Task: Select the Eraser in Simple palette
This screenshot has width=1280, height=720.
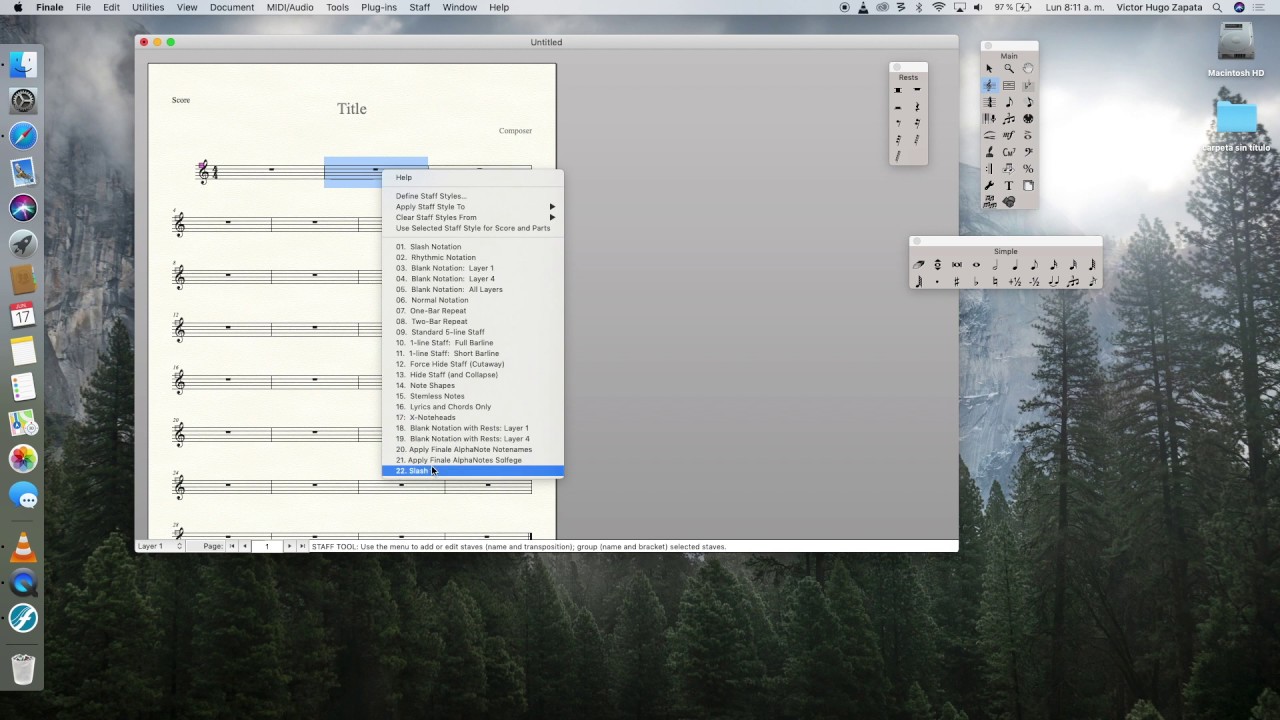Action: coord(918,265)
